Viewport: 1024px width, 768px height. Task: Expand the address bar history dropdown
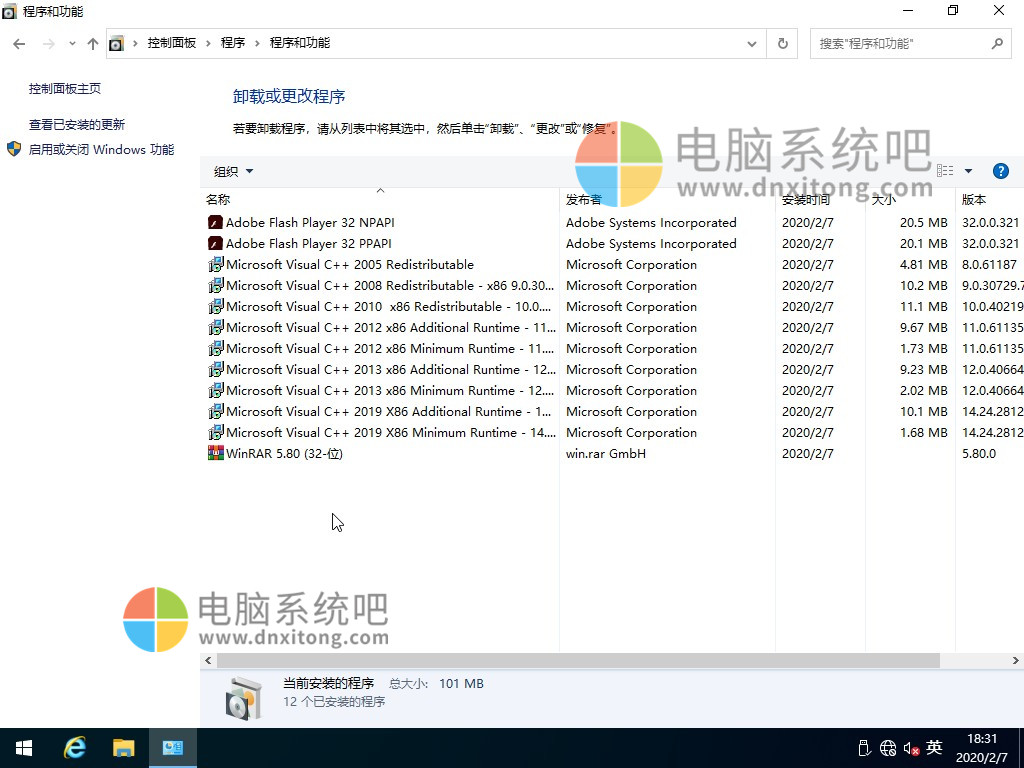[752, 44]
